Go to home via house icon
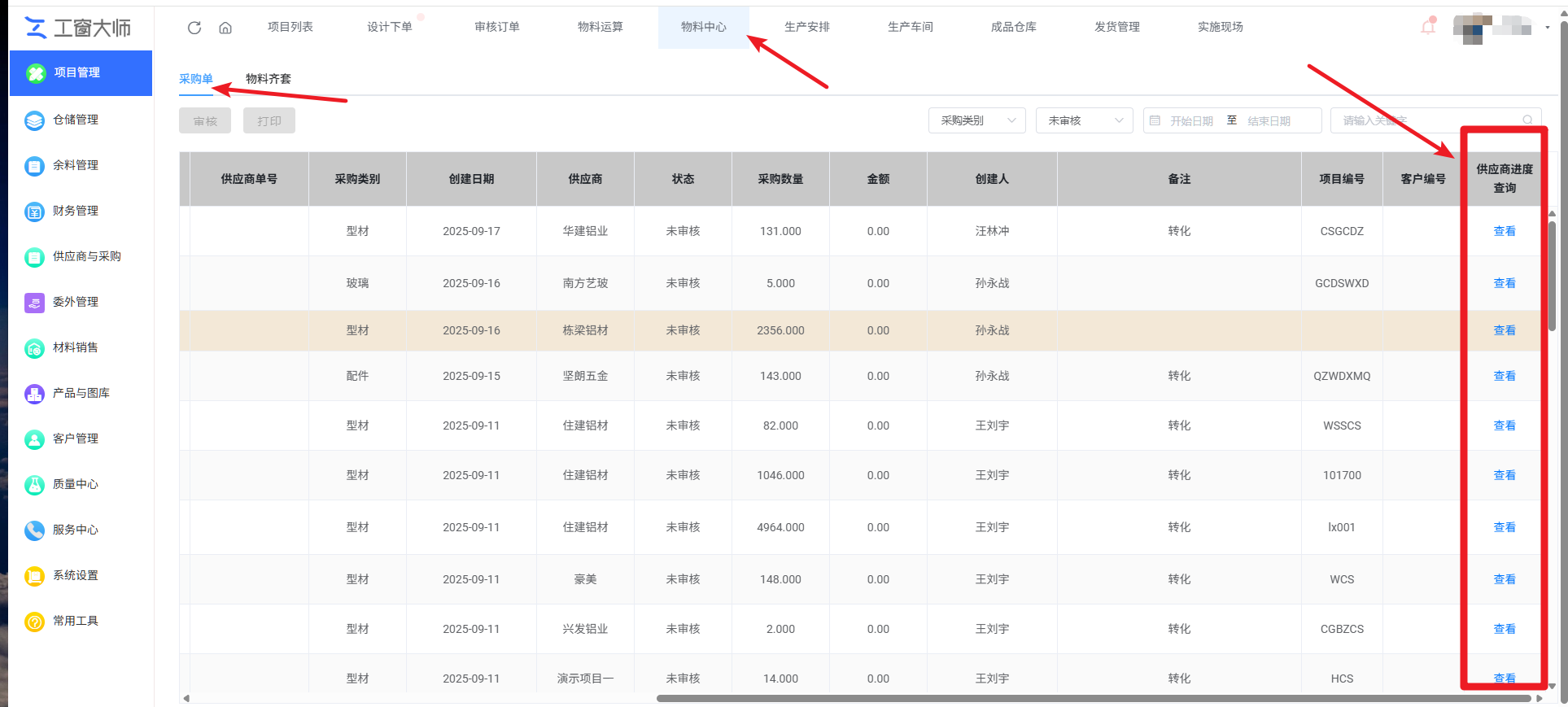This screenshot has width=1568, height=707. [x=225, y=28]
